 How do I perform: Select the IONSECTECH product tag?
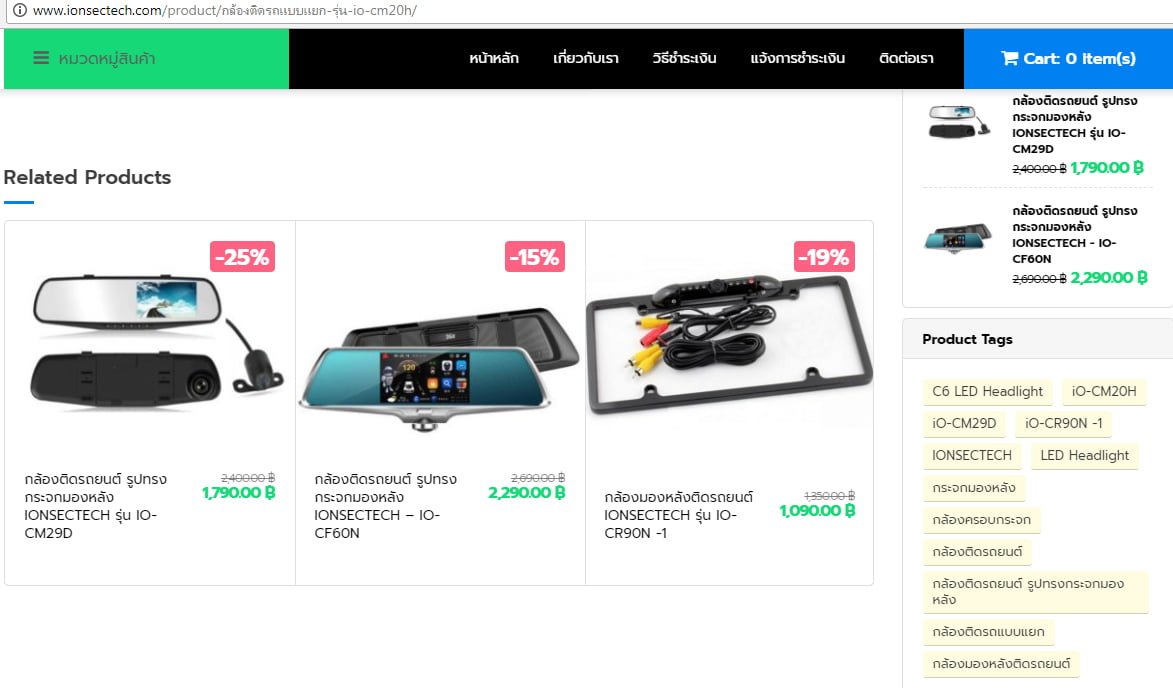[972, 455]
